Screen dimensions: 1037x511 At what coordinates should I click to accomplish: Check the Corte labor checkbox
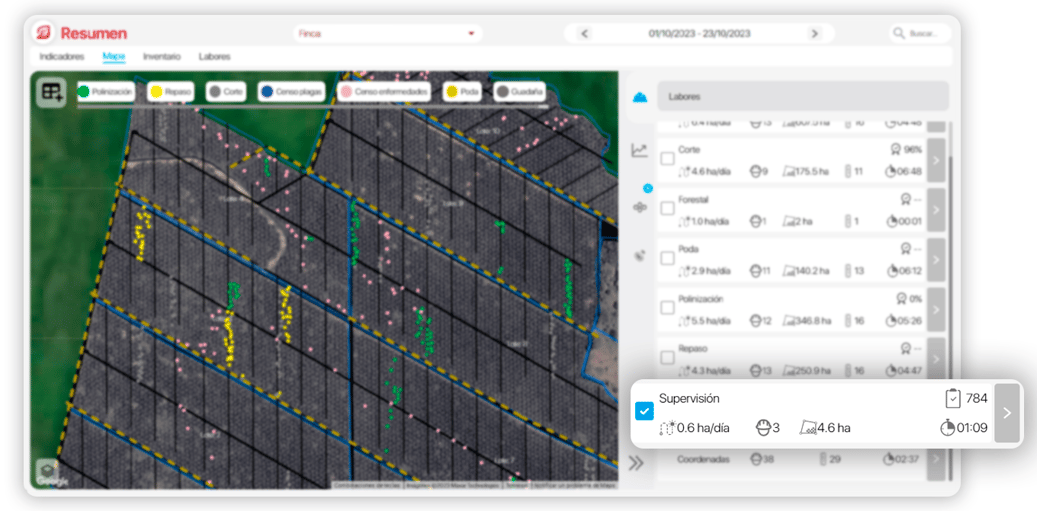click(667, 159)
